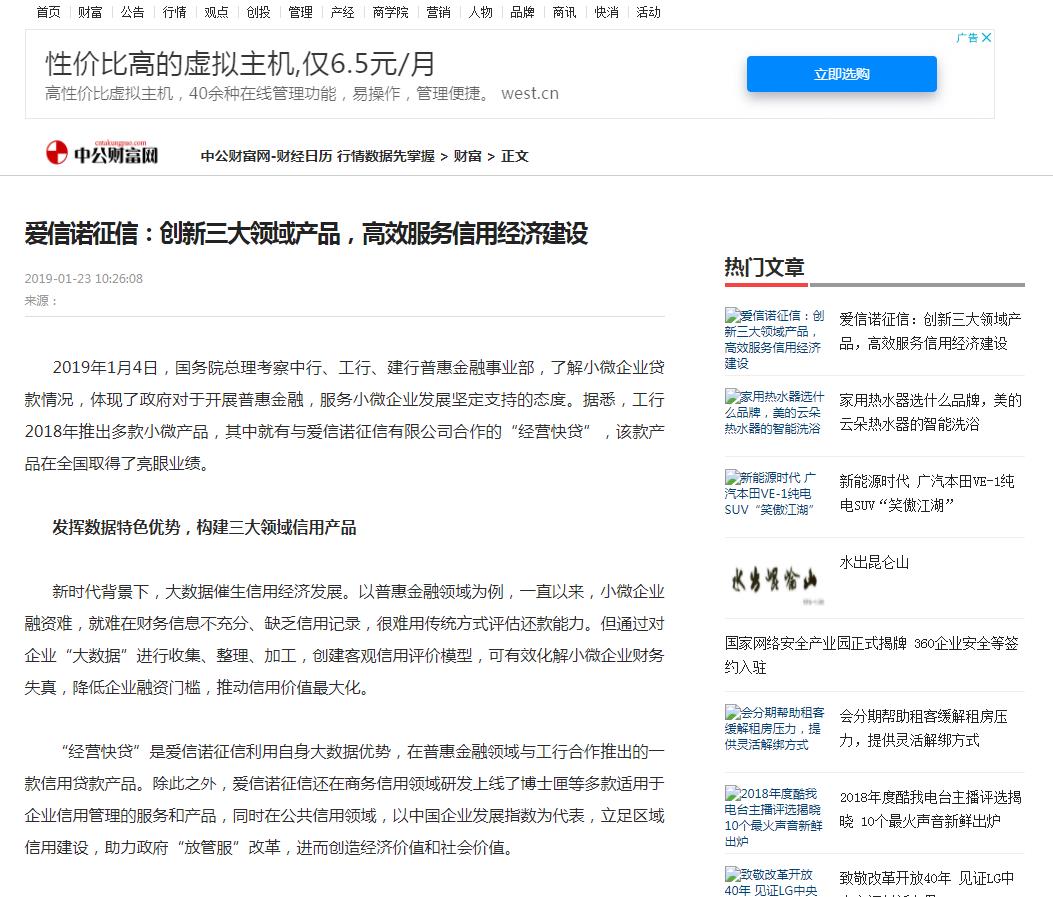
Task: Open article 国家网络安全产业园正式揭牌
Action: 871,655
